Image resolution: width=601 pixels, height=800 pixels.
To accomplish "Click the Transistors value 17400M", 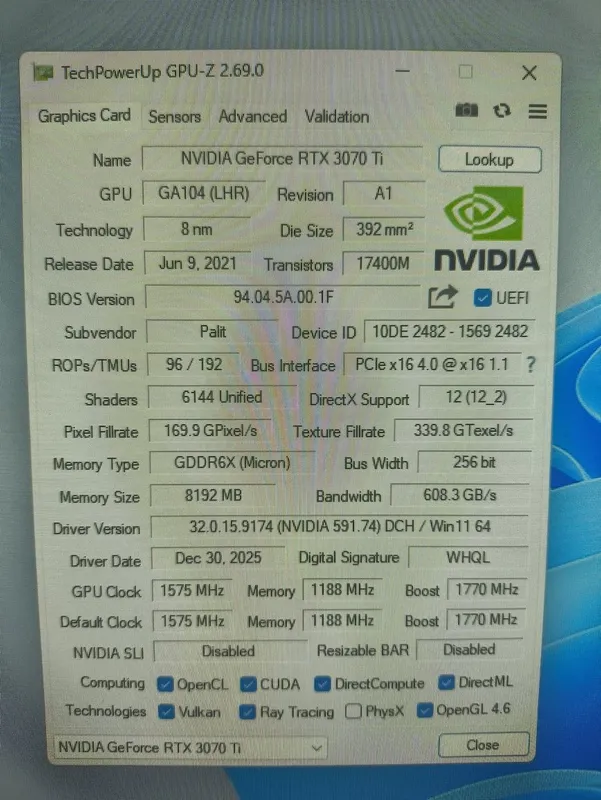I will click(383, 264).
